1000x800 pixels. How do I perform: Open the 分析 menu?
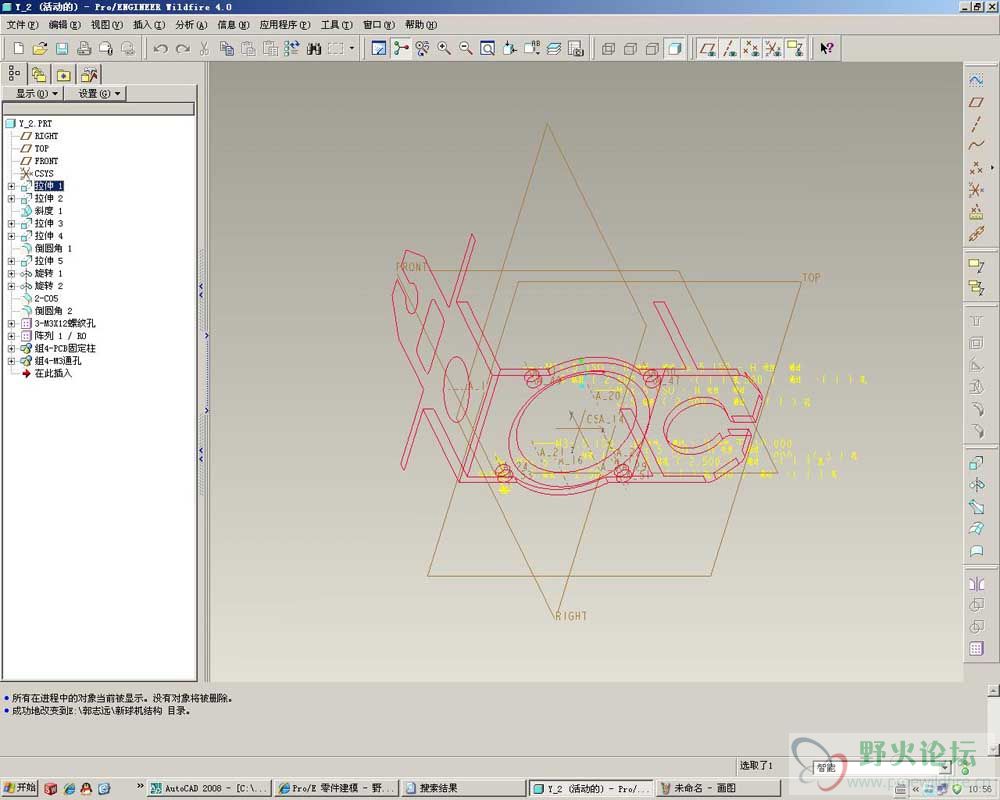click(x=191, y=25)
